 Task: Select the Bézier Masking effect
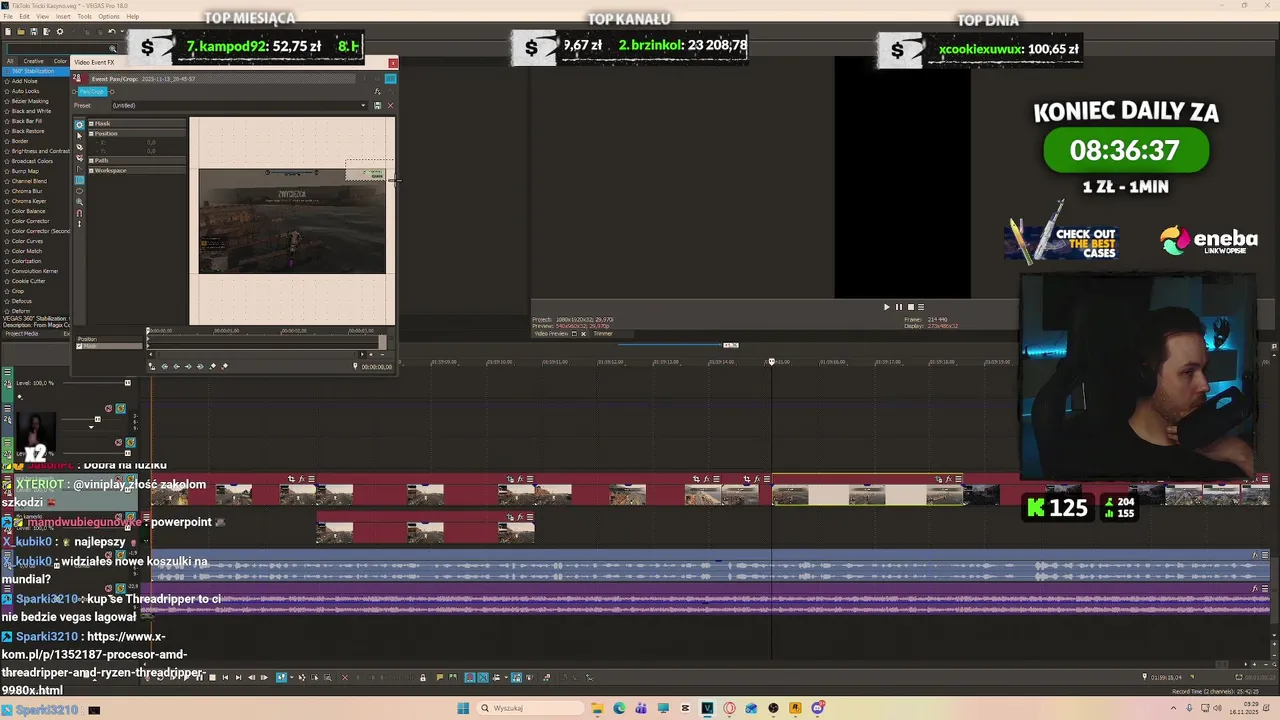pos(30,101)
